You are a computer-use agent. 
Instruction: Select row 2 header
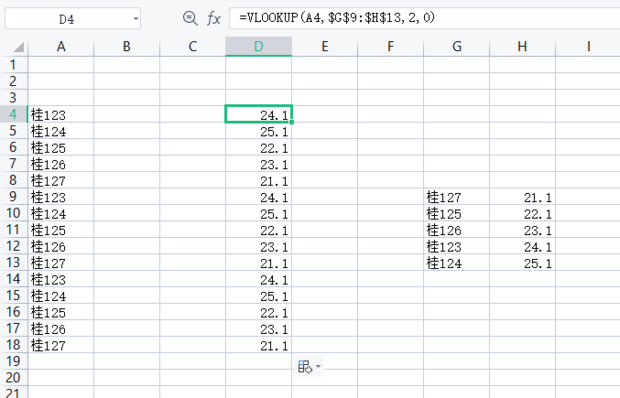click(13, 81)
